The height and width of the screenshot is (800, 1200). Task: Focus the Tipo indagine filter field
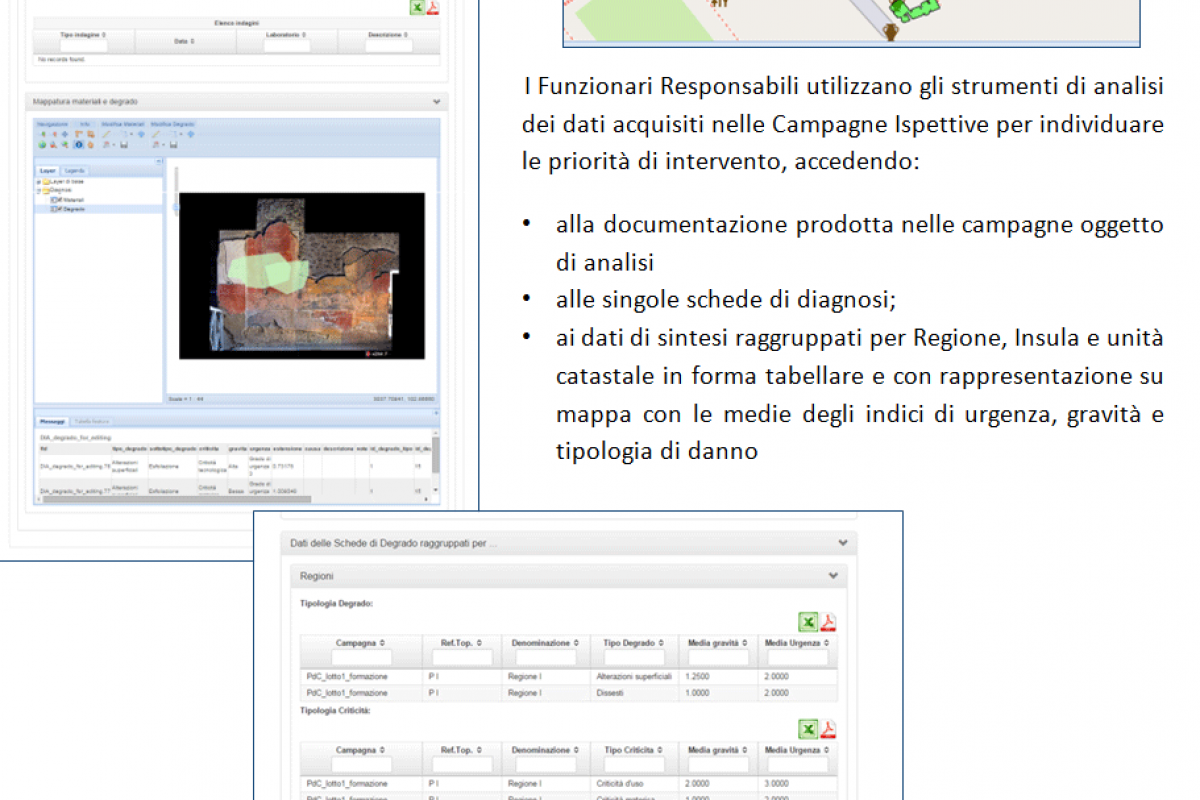click(84, 46)
